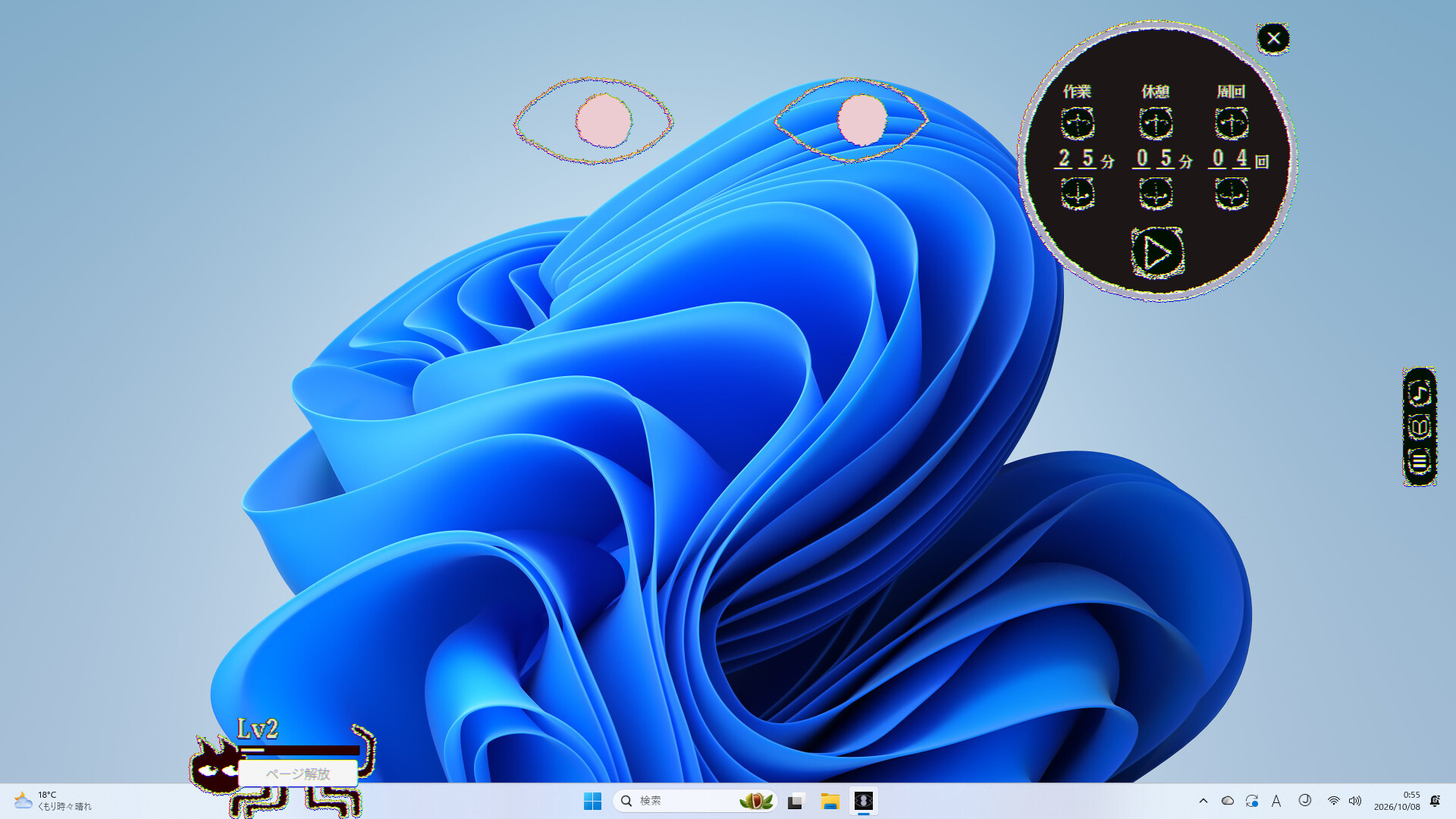The height and width of the screenshot is (819, 1456).
Task: Decrease 休憩 break minutes with down arrow
Action: (x=1156, y=194)
